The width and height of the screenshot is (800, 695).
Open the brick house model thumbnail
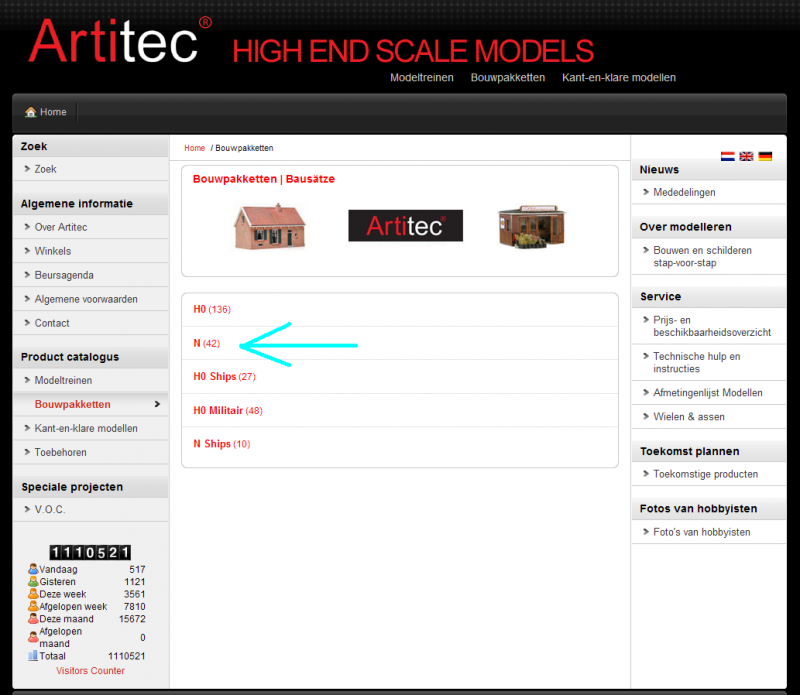pos(269,225)
